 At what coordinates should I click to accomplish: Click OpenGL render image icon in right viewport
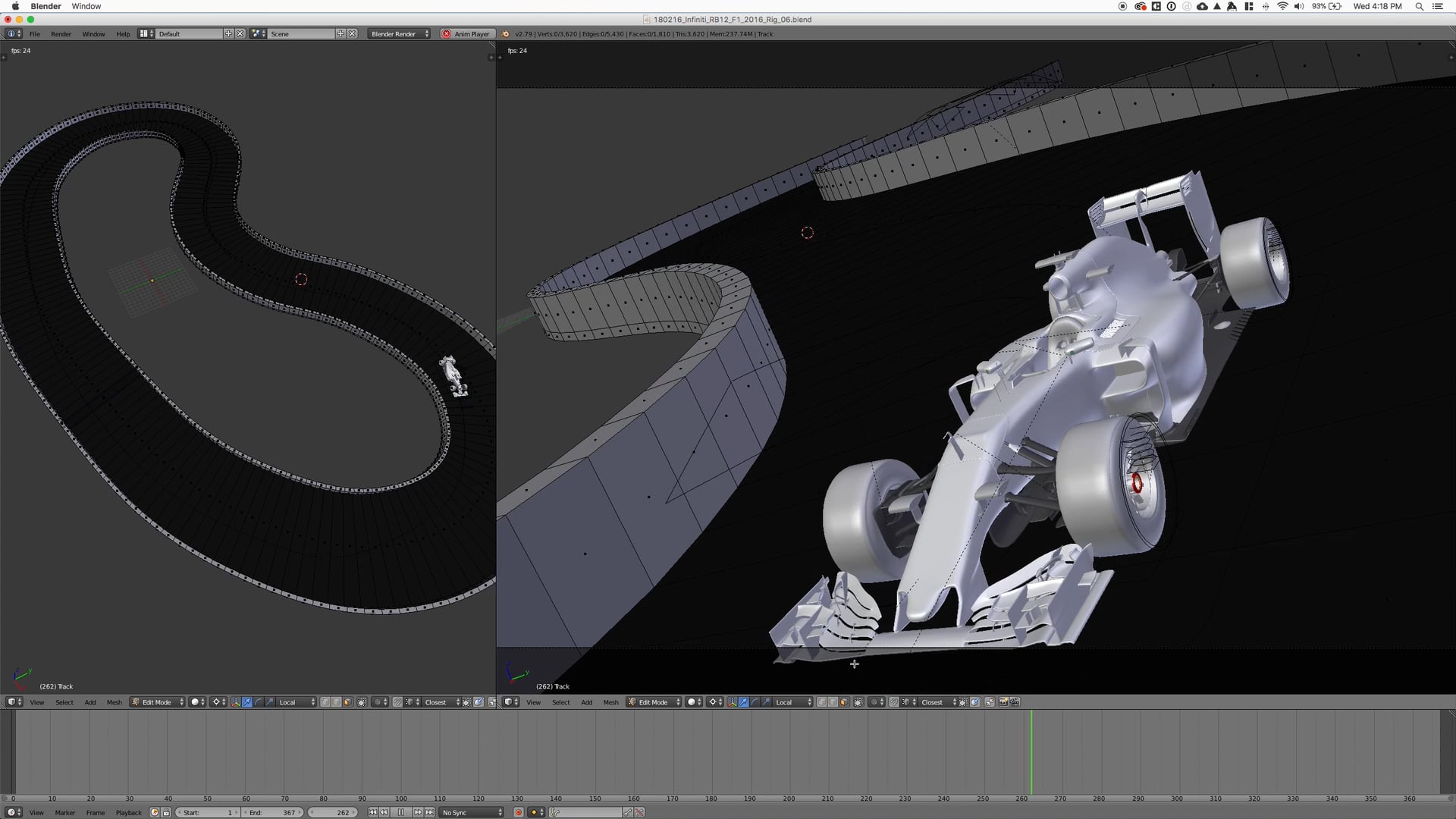[1003, 702]
